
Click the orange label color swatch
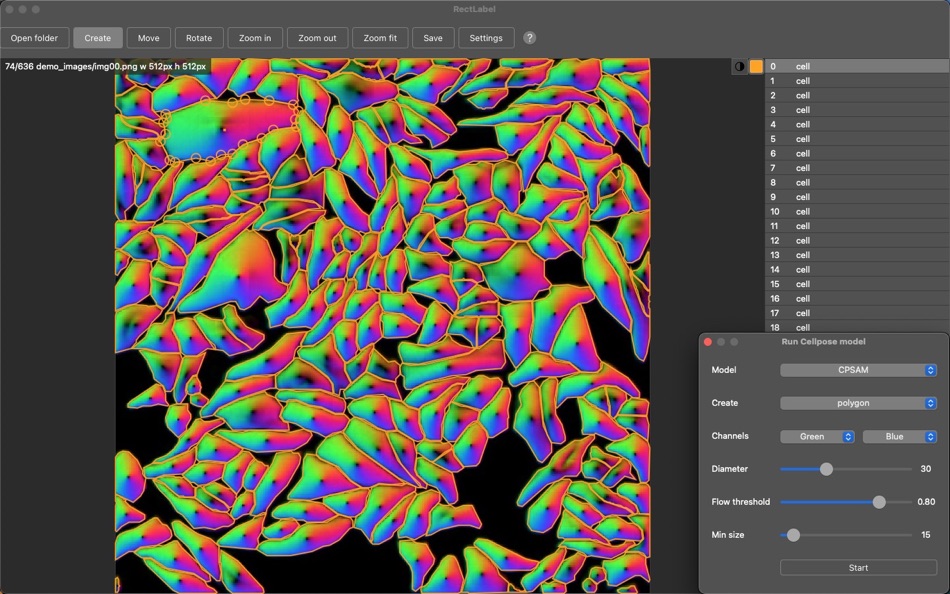pos(756,67)
